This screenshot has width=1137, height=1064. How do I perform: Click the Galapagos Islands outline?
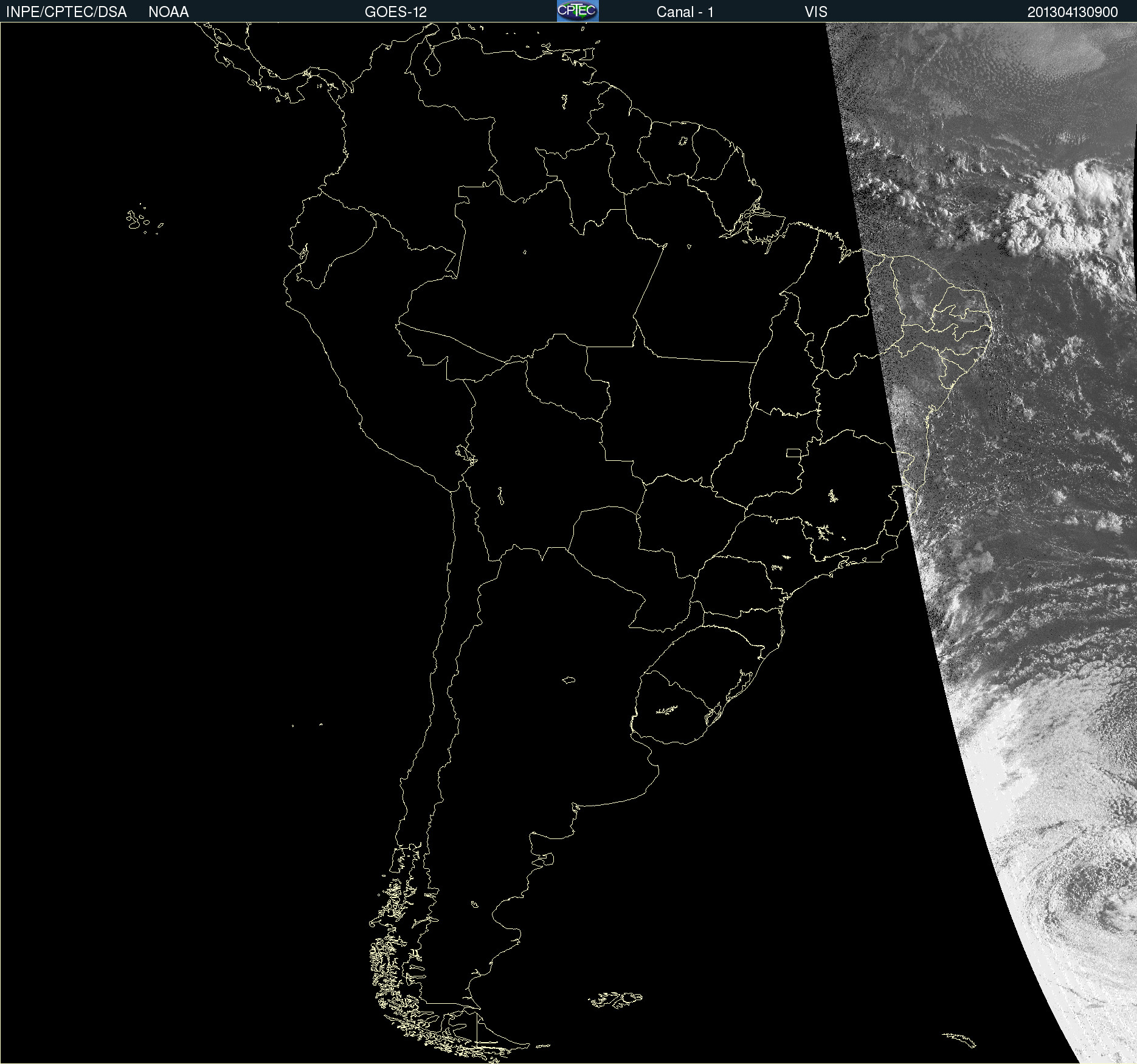click(x=144, y=219)
